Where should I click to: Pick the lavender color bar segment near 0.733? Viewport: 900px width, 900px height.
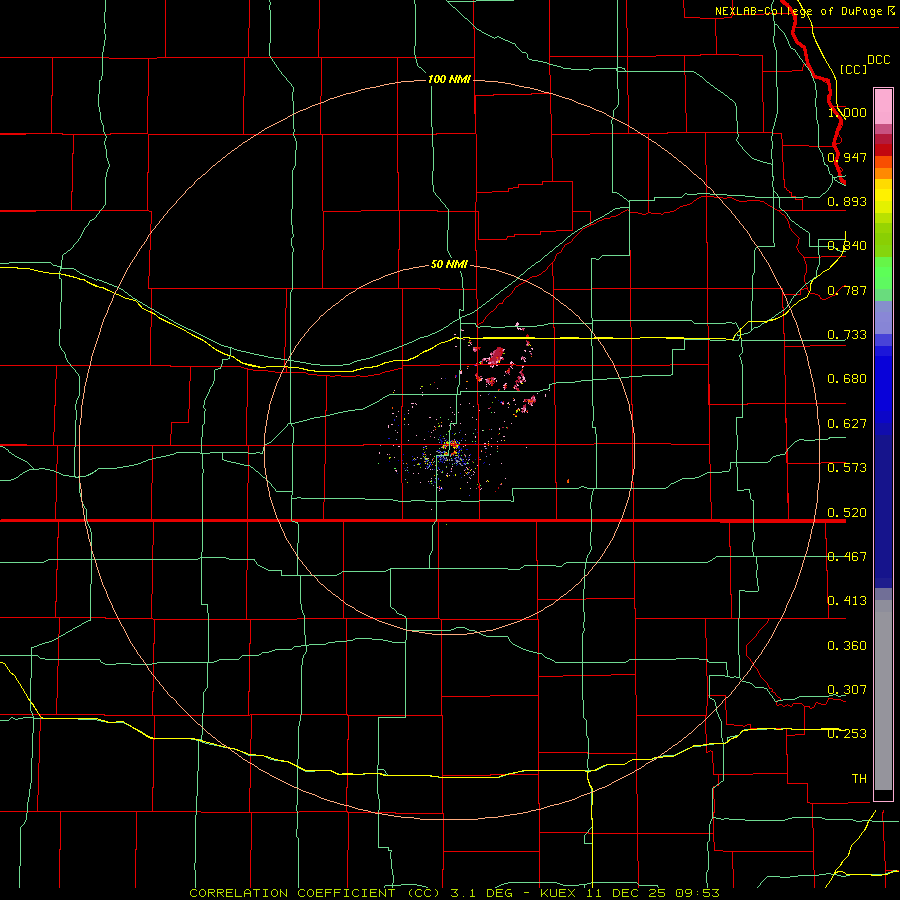point(883,317)
